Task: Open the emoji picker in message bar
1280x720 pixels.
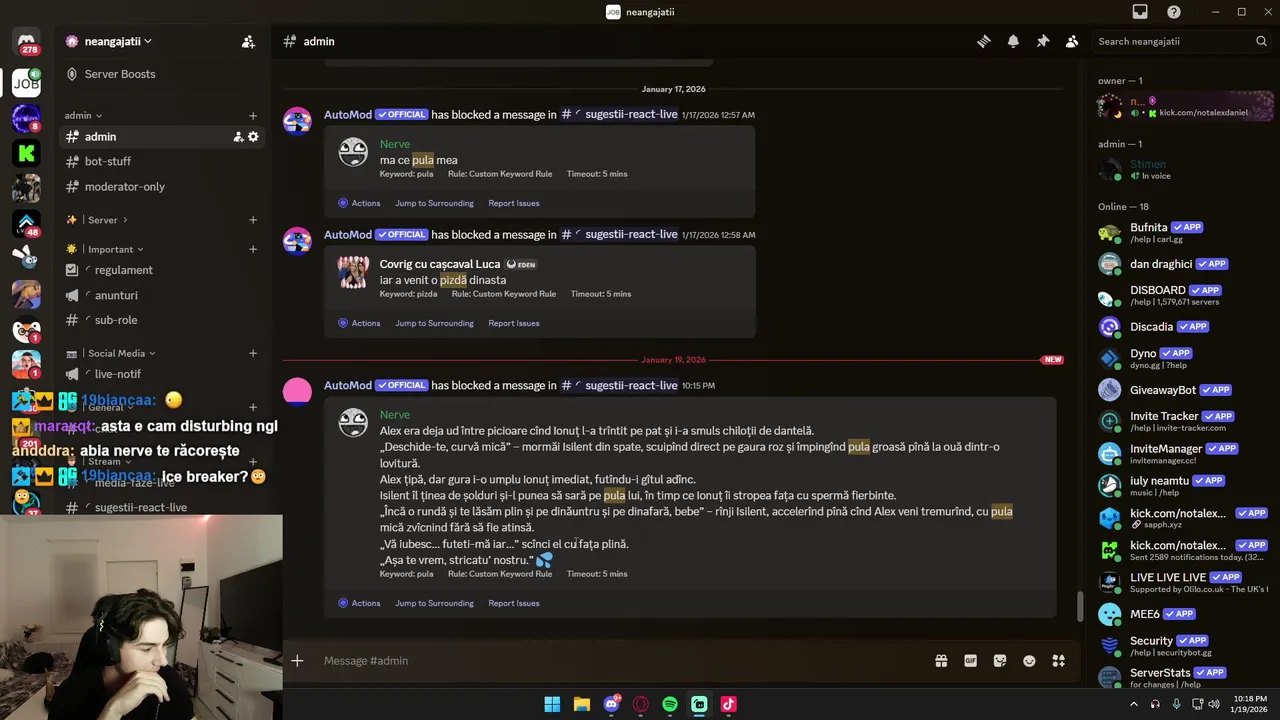Action: coord(1029,661)
